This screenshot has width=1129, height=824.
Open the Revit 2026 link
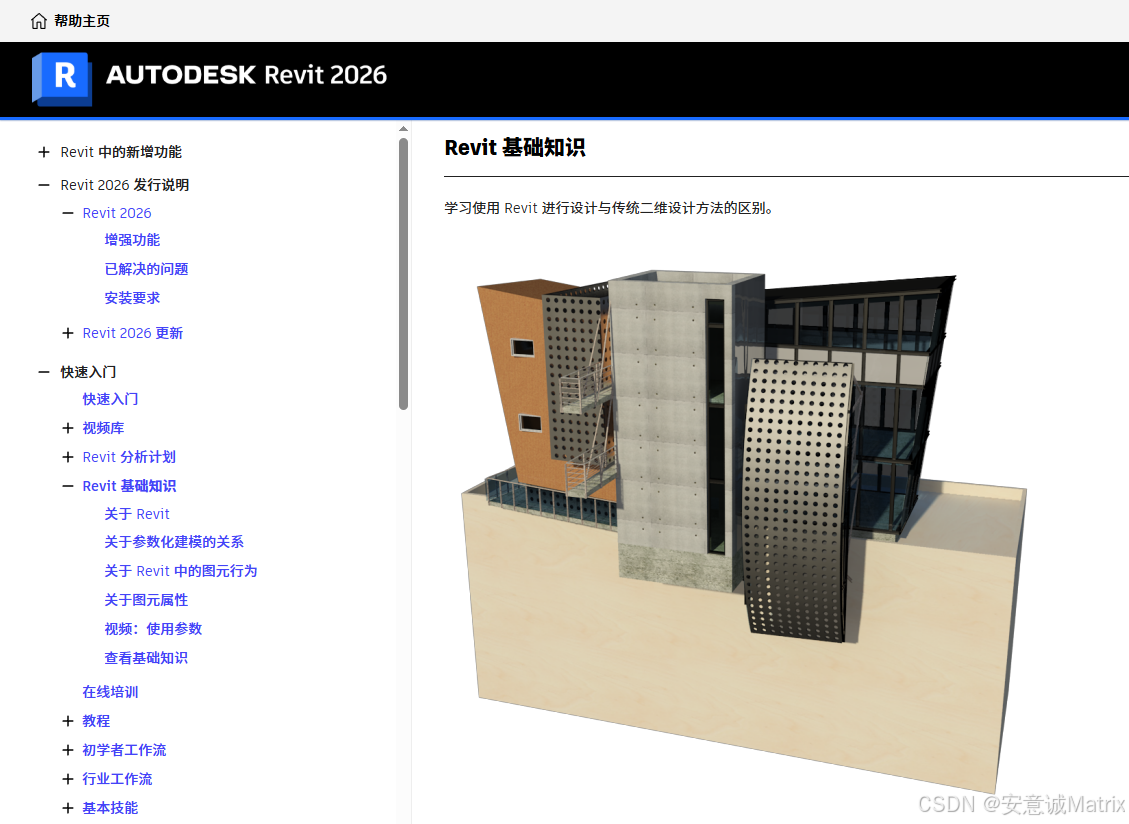[x=117, y=213]
